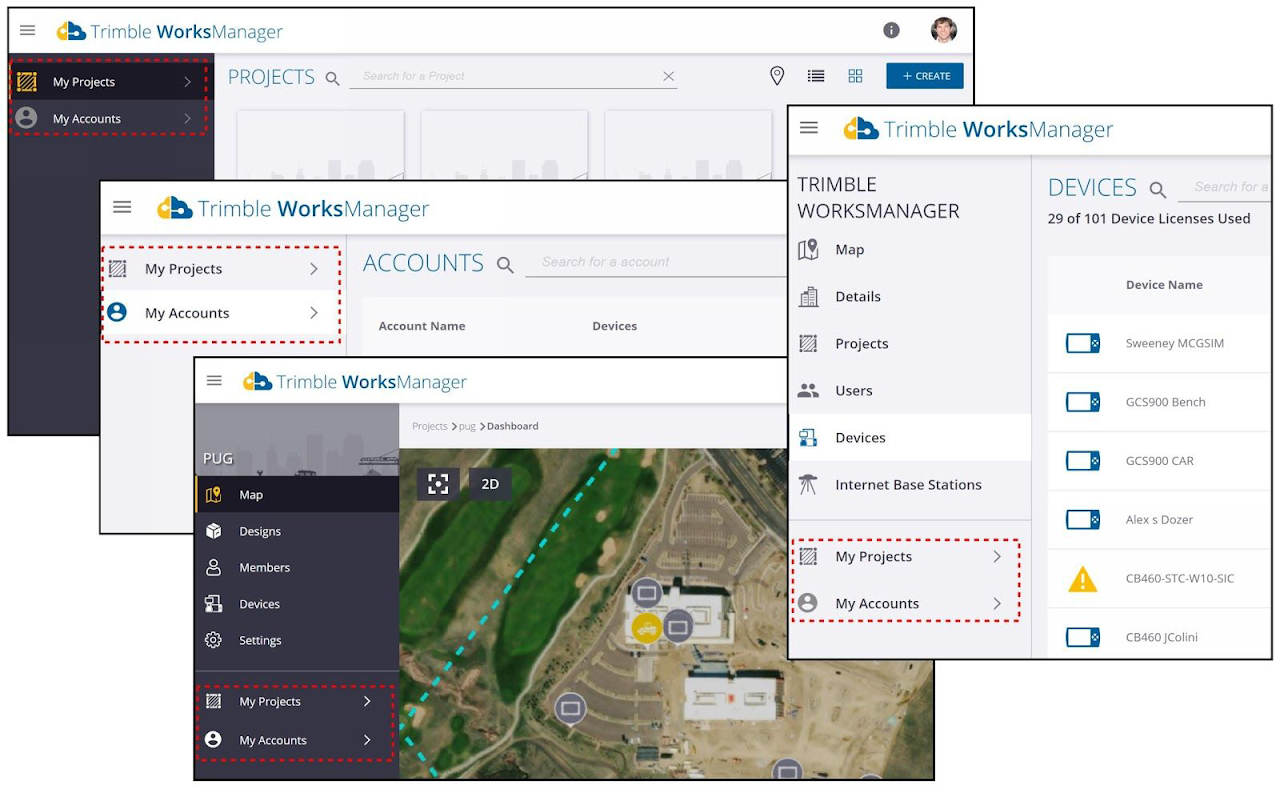Open Map in Devices window sidebar
Image resolution: width=1280 pixels, height=793 pixels.
[x=909, y=250]
